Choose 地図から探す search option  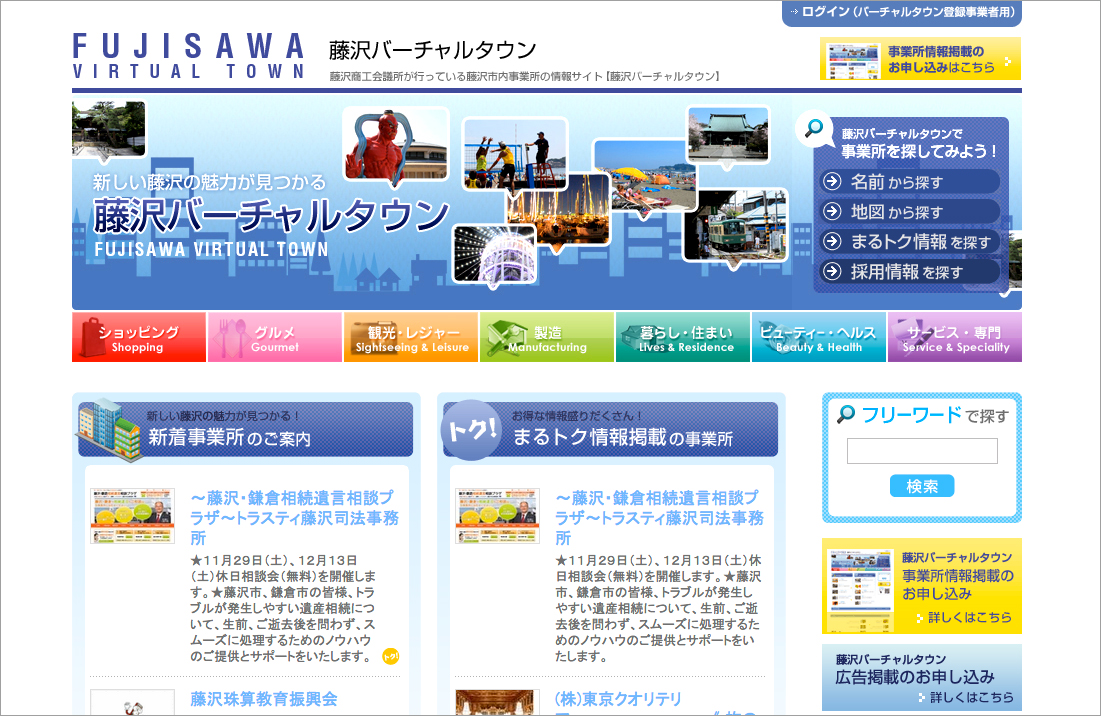click(x=909, y=212)
